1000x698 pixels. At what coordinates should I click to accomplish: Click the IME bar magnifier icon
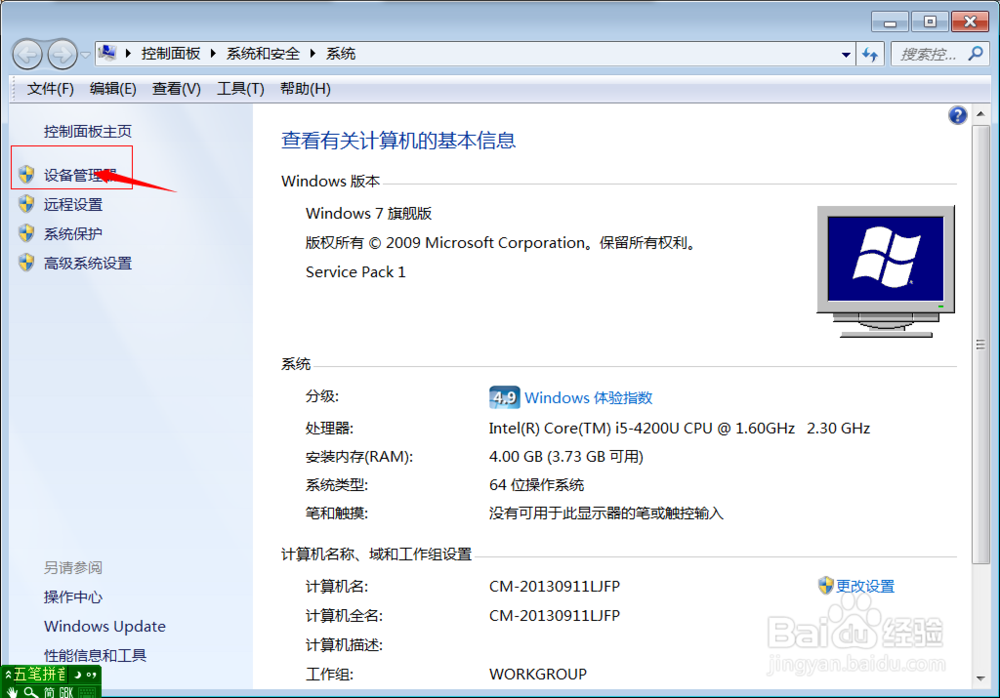pos(30,692)
